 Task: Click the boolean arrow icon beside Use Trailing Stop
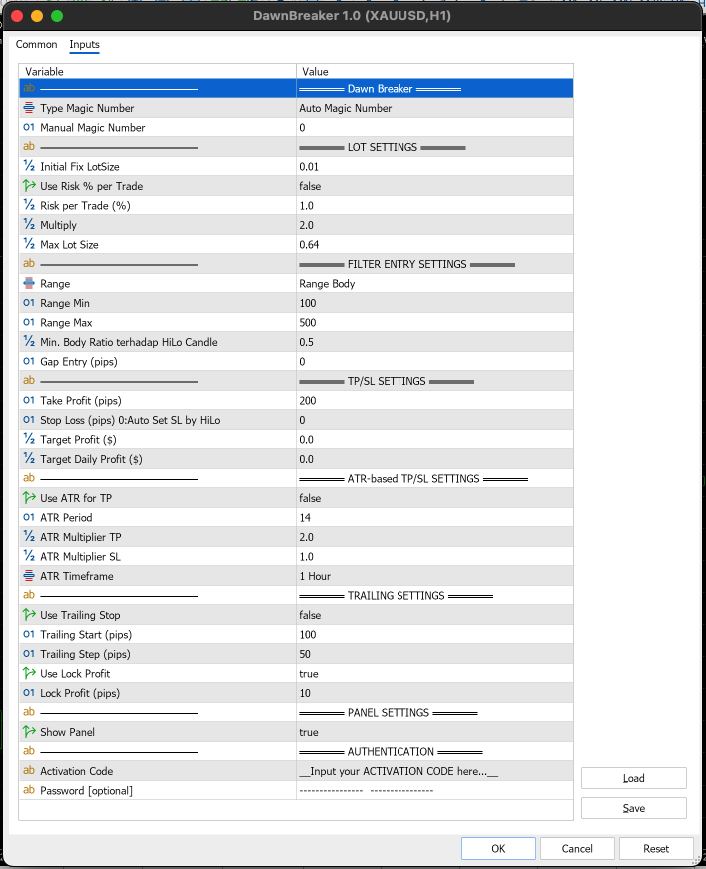[x=29, y=615]
